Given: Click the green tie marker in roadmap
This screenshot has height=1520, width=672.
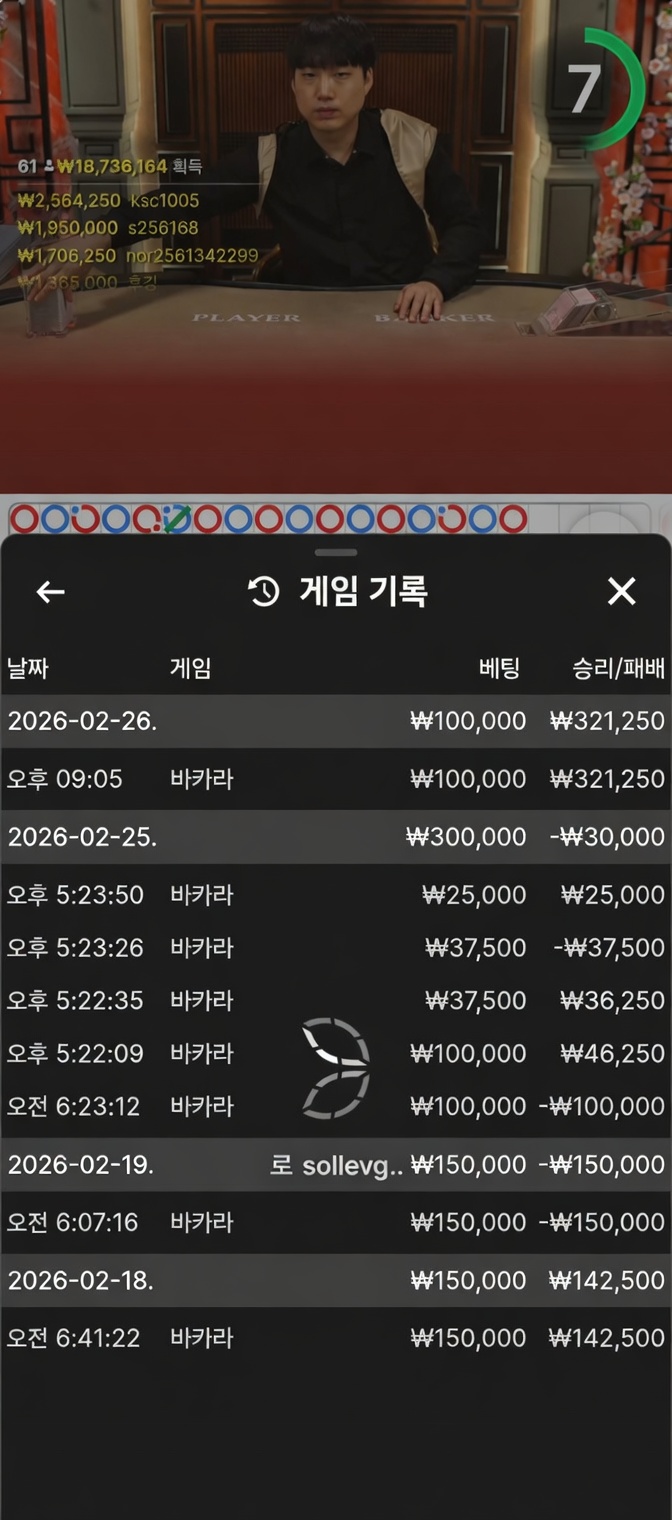Looking at the screenshot, I should click(177, 519).
